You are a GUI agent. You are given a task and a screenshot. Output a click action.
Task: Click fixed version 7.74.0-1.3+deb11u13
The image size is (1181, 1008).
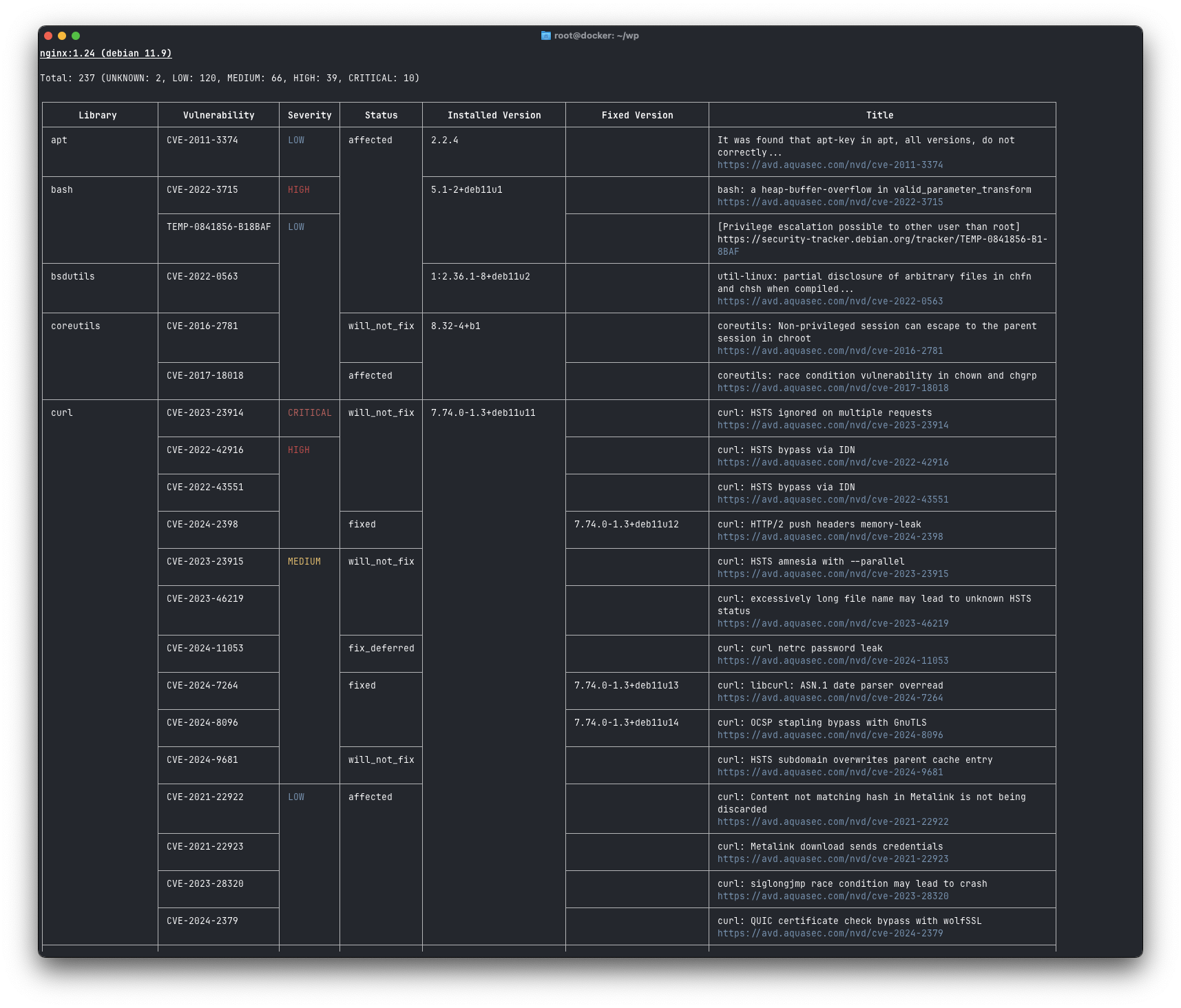tap(627, 686)
